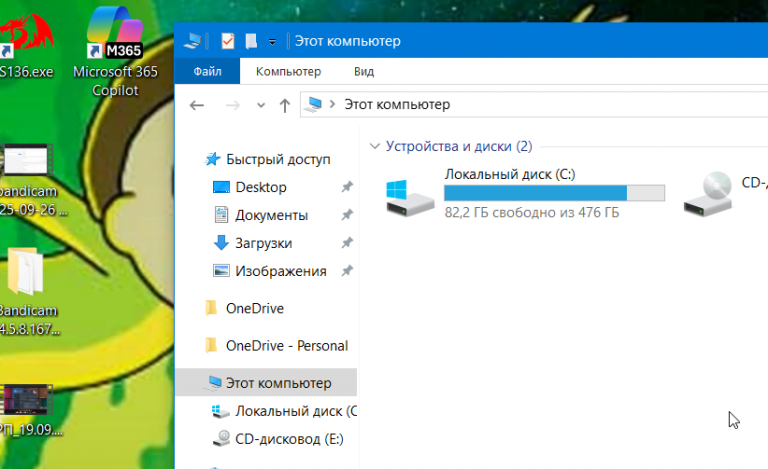Open Загрузки in quick access
Screen dimensions: 768x469
[x=266, y=243]
